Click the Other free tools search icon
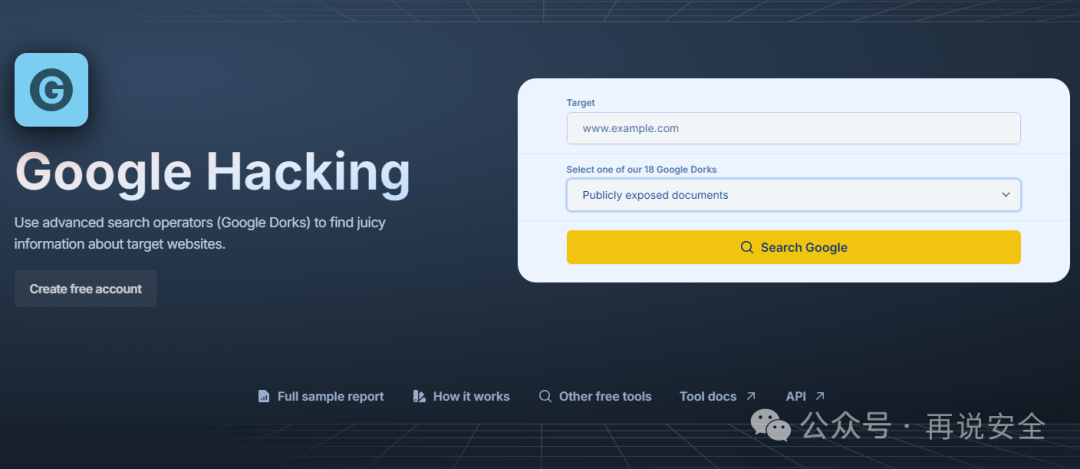The image size is (1080, 469). (x=545, y=396)
